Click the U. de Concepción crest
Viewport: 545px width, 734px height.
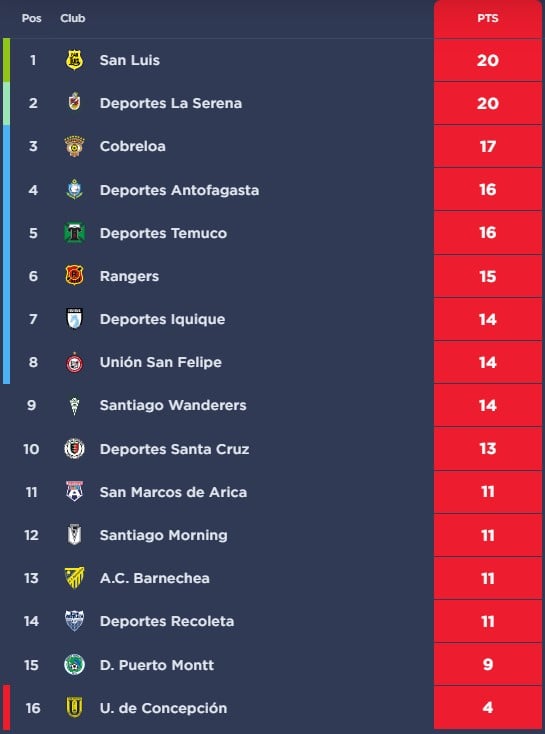coord(74,708)
